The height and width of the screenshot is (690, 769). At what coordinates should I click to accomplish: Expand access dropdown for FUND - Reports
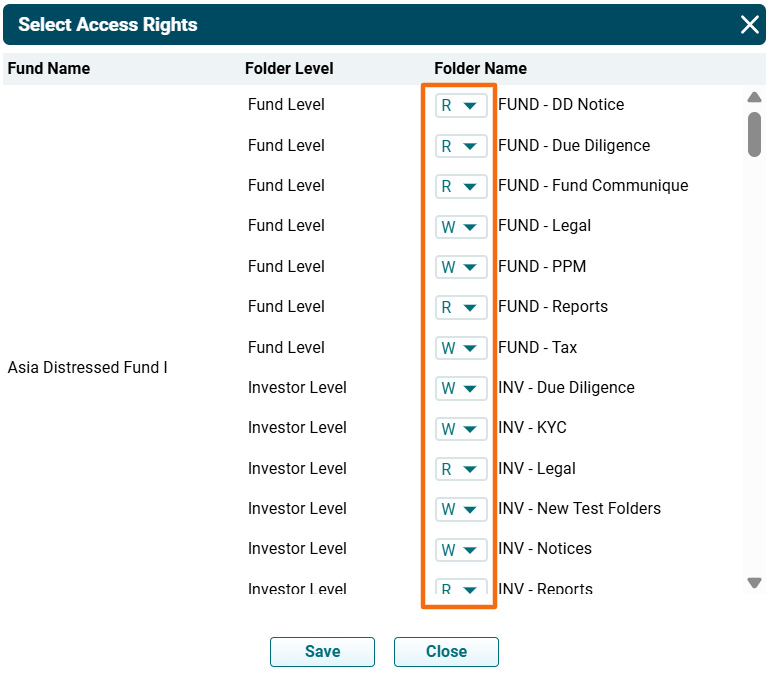[x=461, y=307]
